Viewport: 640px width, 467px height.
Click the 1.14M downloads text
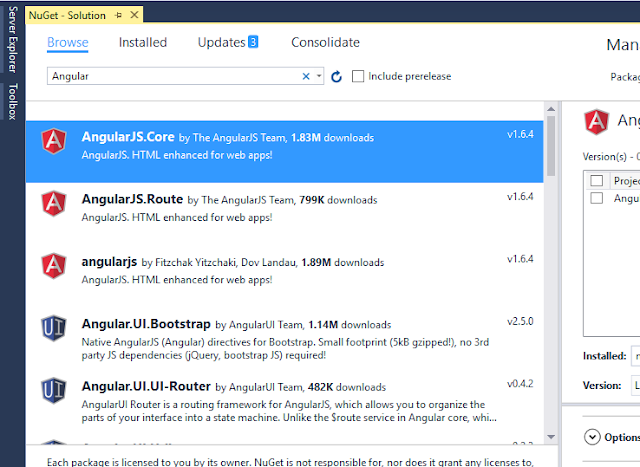(x=350, y=325)
